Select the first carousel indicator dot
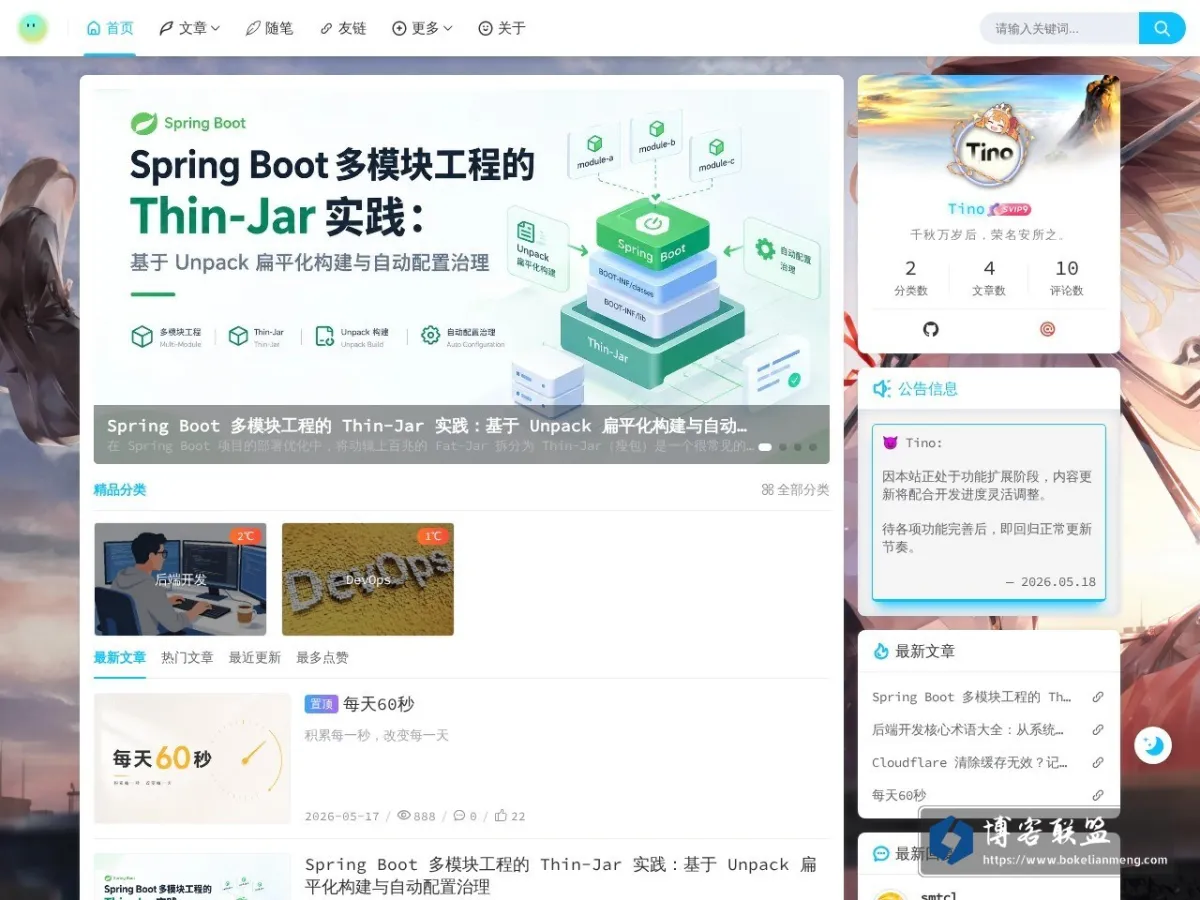The image size is (1200, 900). point(765,447)
